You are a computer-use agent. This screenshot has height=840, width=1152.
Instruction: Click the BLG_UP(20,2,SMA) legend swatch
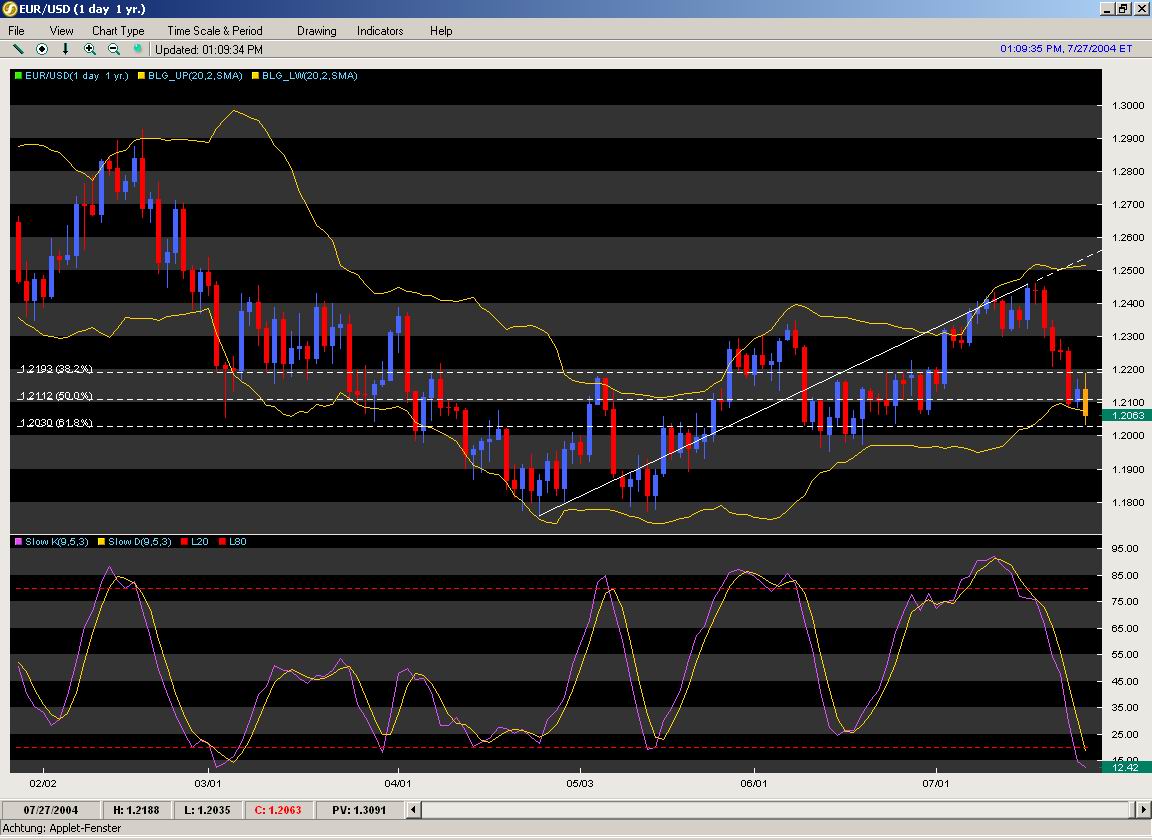click(x=141, y=76)
